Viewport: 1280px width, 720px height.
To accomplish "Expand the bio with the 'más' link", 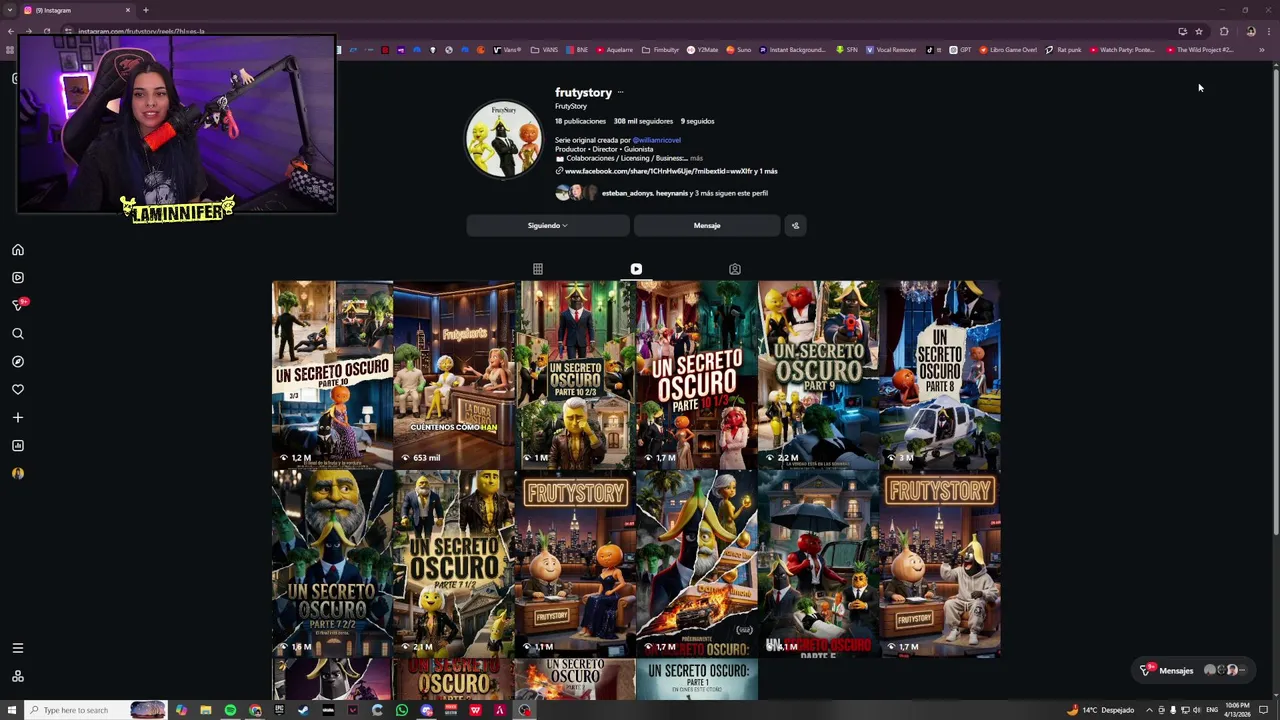I will [x=696, y=158].
